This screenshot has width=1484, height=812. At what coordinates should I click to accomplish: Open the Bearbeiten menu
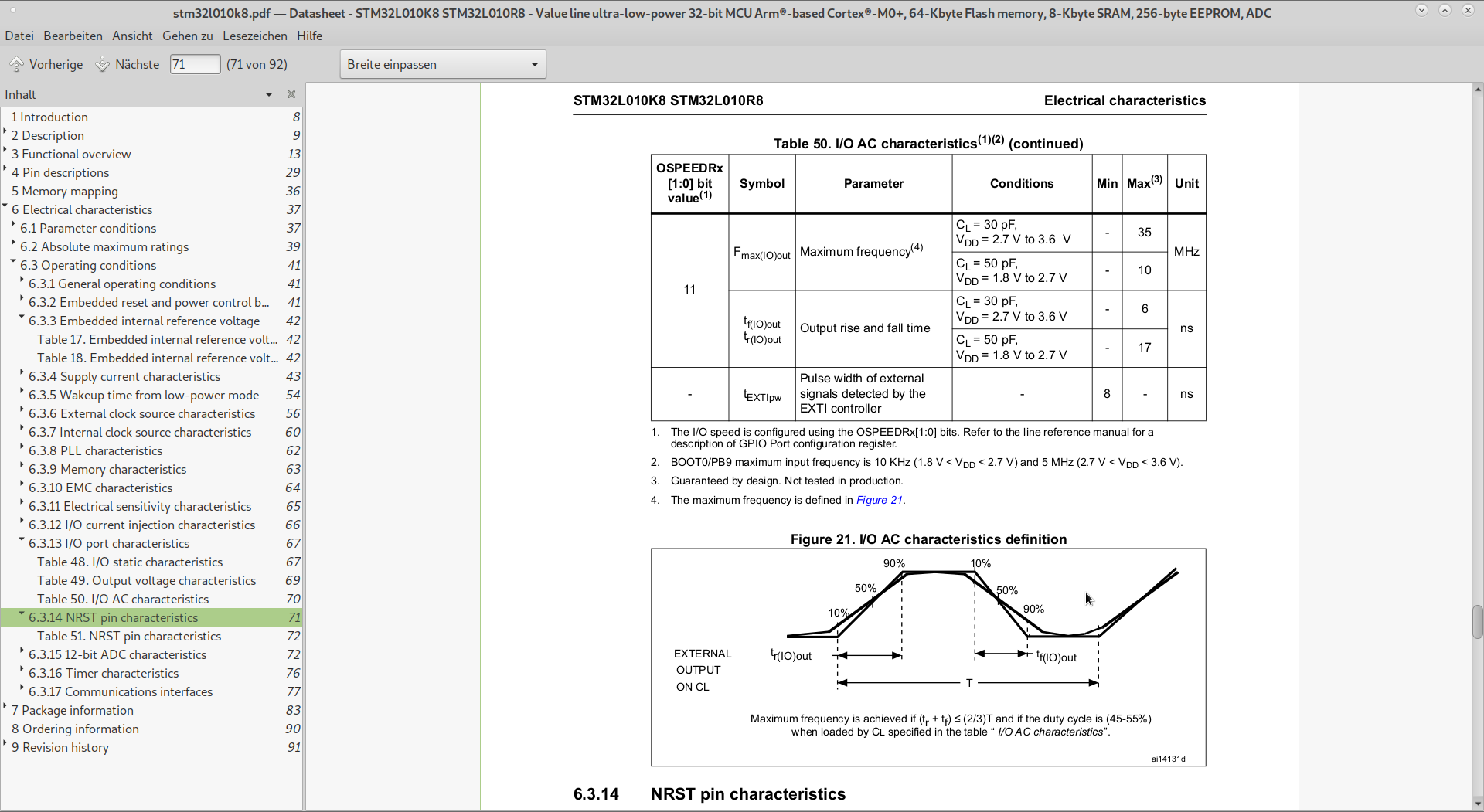coord(73,36)
